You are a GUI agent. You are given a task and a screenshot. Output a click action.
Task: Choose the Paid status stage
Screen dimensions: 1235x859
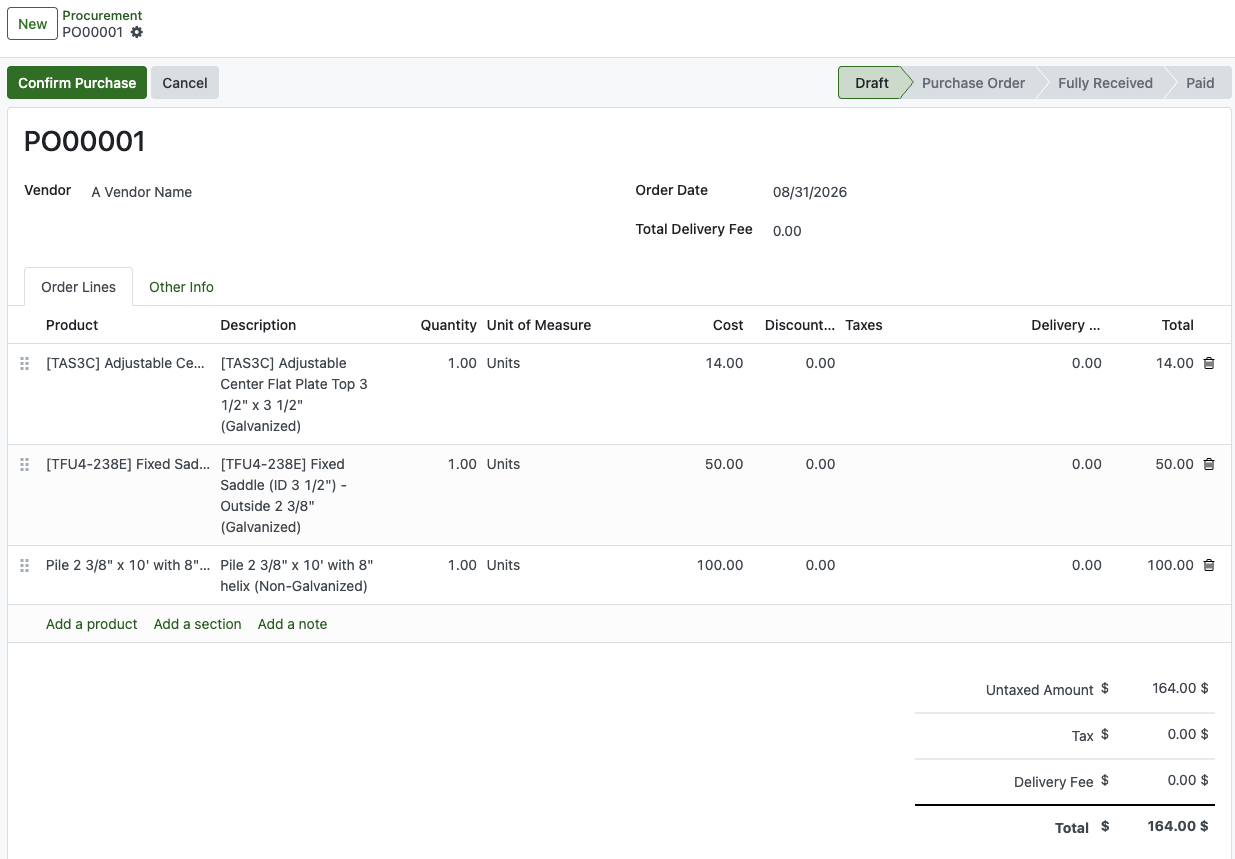(1200, 83)
